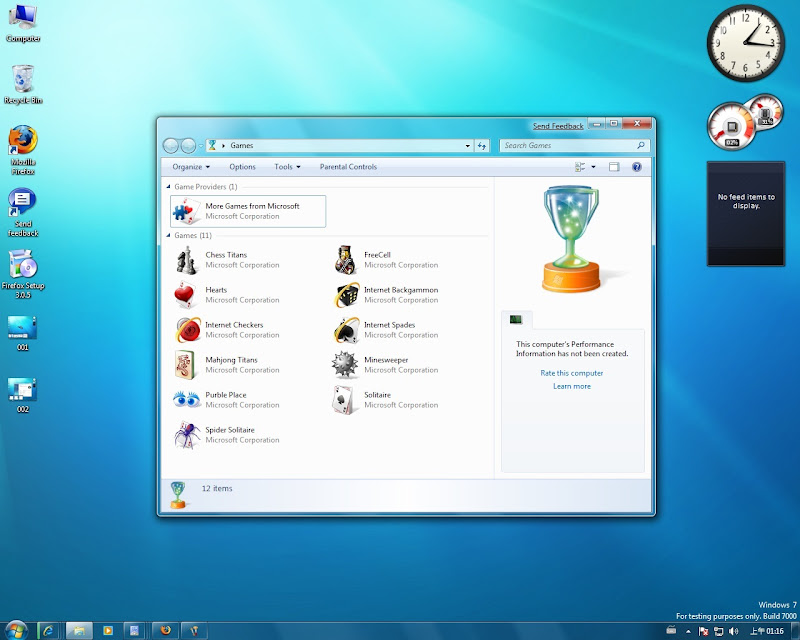Select desktop file named 002
This screenshot has width=800, height=640.
pyautogui.click(x=22, y=396)
